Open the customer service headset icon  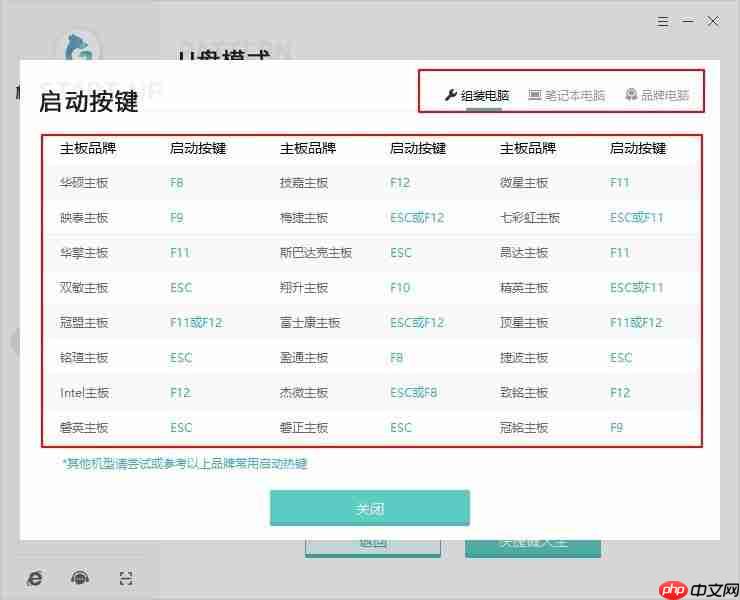80,577
